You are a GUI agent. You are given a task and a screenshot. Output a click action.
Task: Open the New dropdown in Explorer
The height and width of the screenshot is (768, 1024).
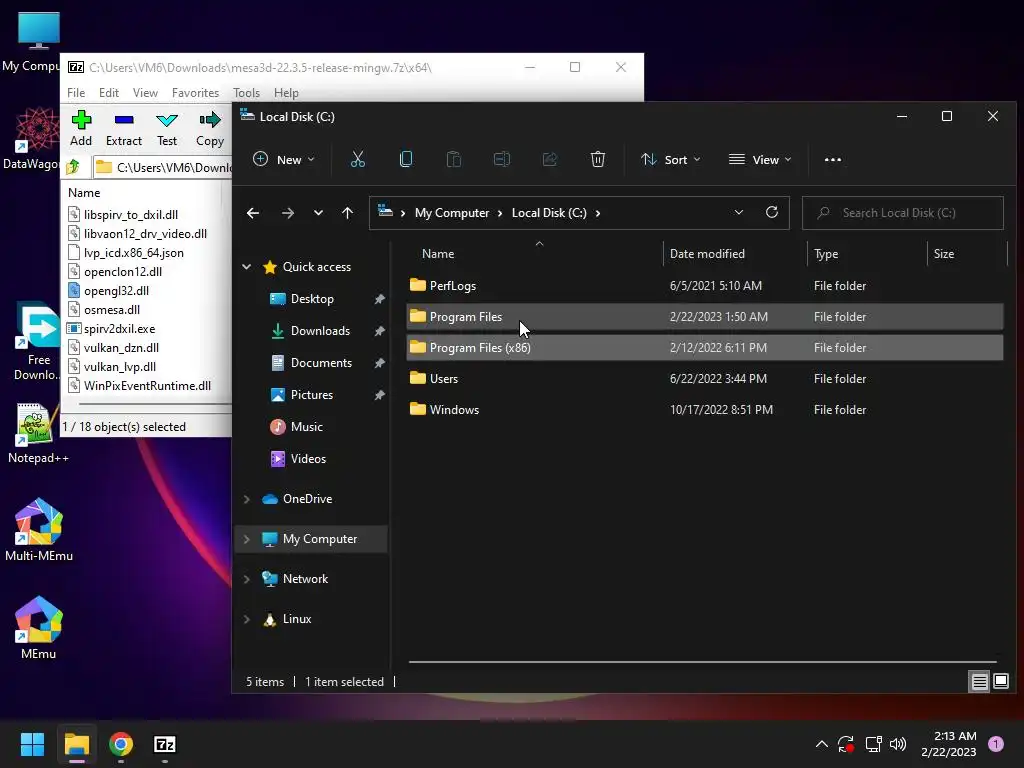click(x=284, y=159)
